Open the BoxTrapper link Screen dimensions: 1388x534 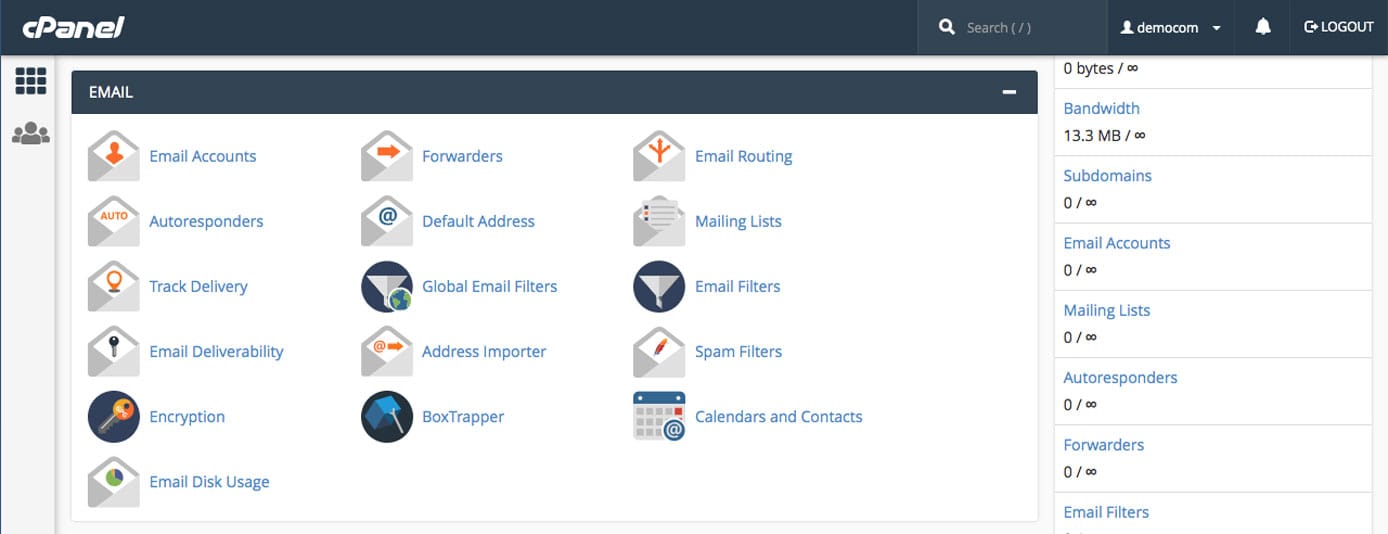coord(463,416)
